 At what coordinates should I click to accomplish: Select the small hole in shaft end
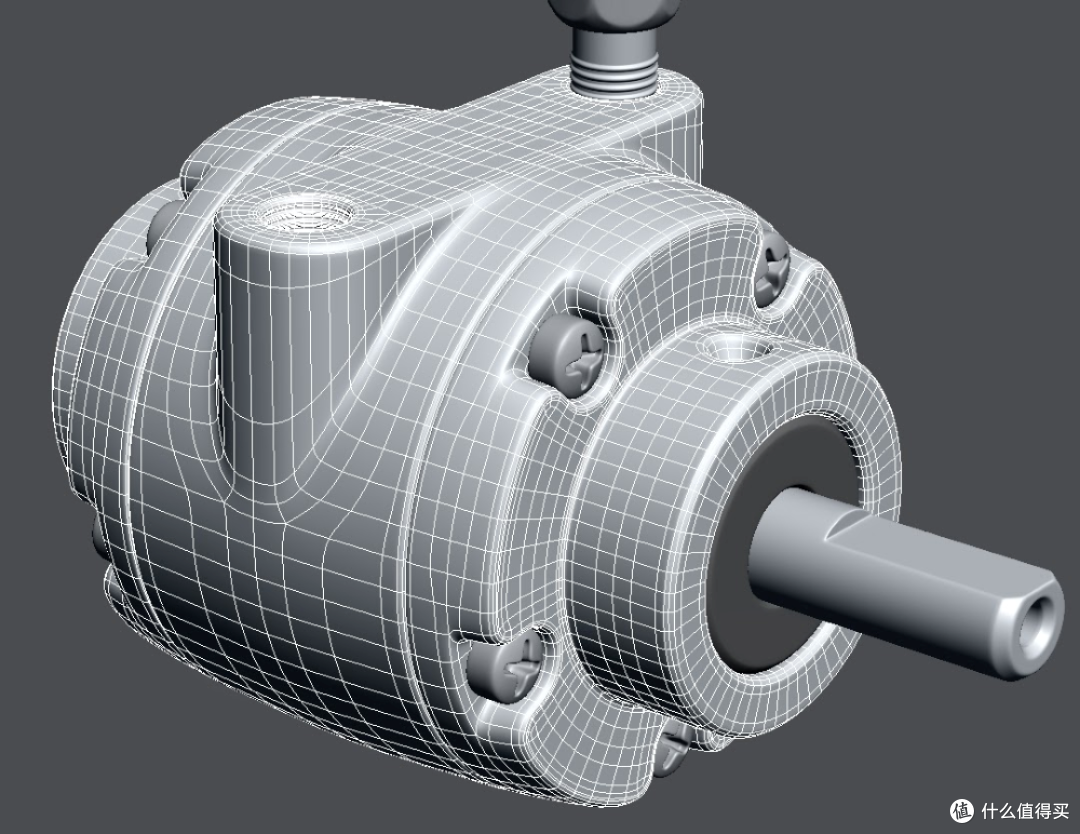coord(1037,627)
